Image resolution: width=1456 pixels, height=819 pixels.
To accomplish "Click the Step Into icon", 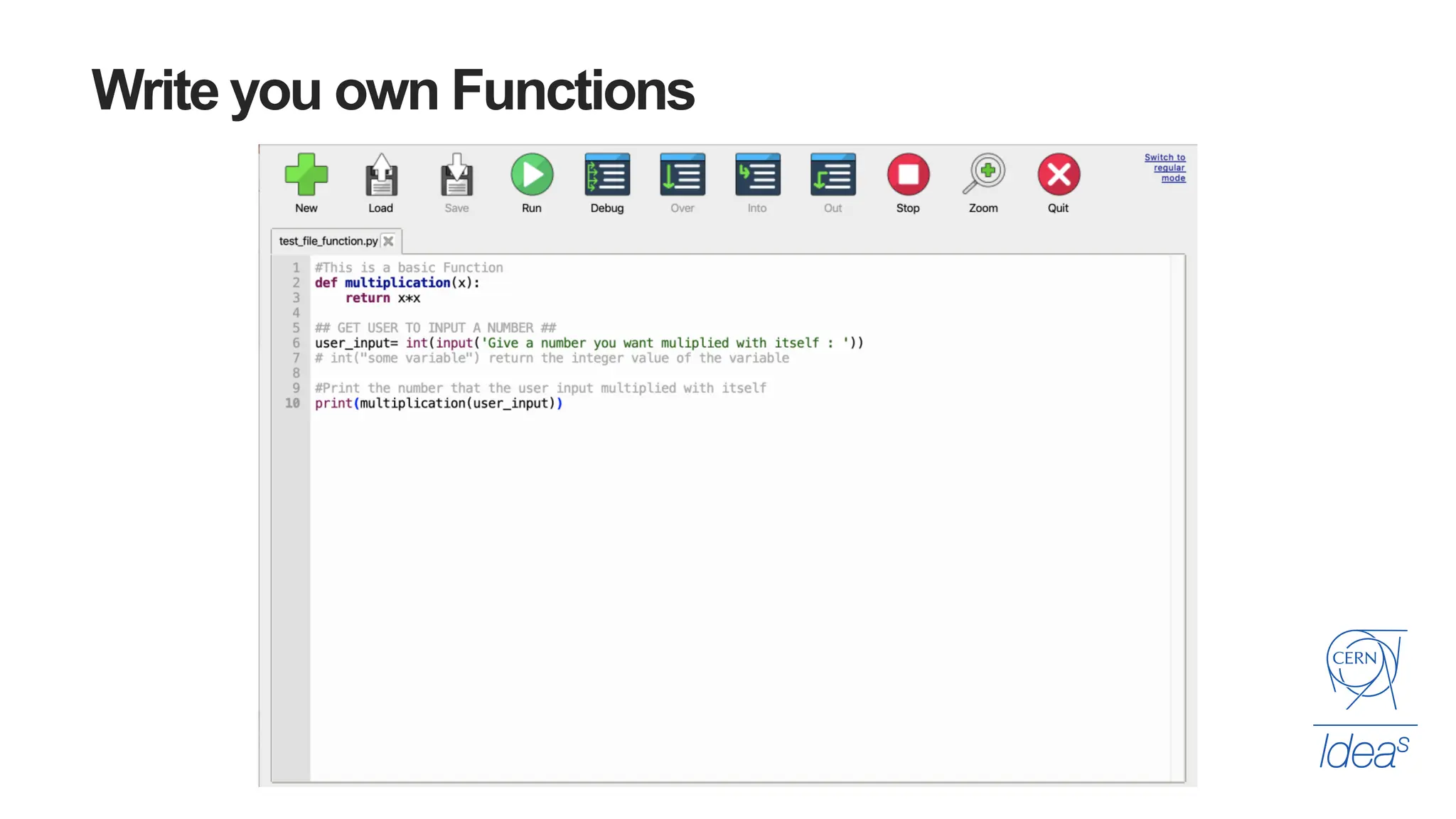I will click(x=757, y=175).
